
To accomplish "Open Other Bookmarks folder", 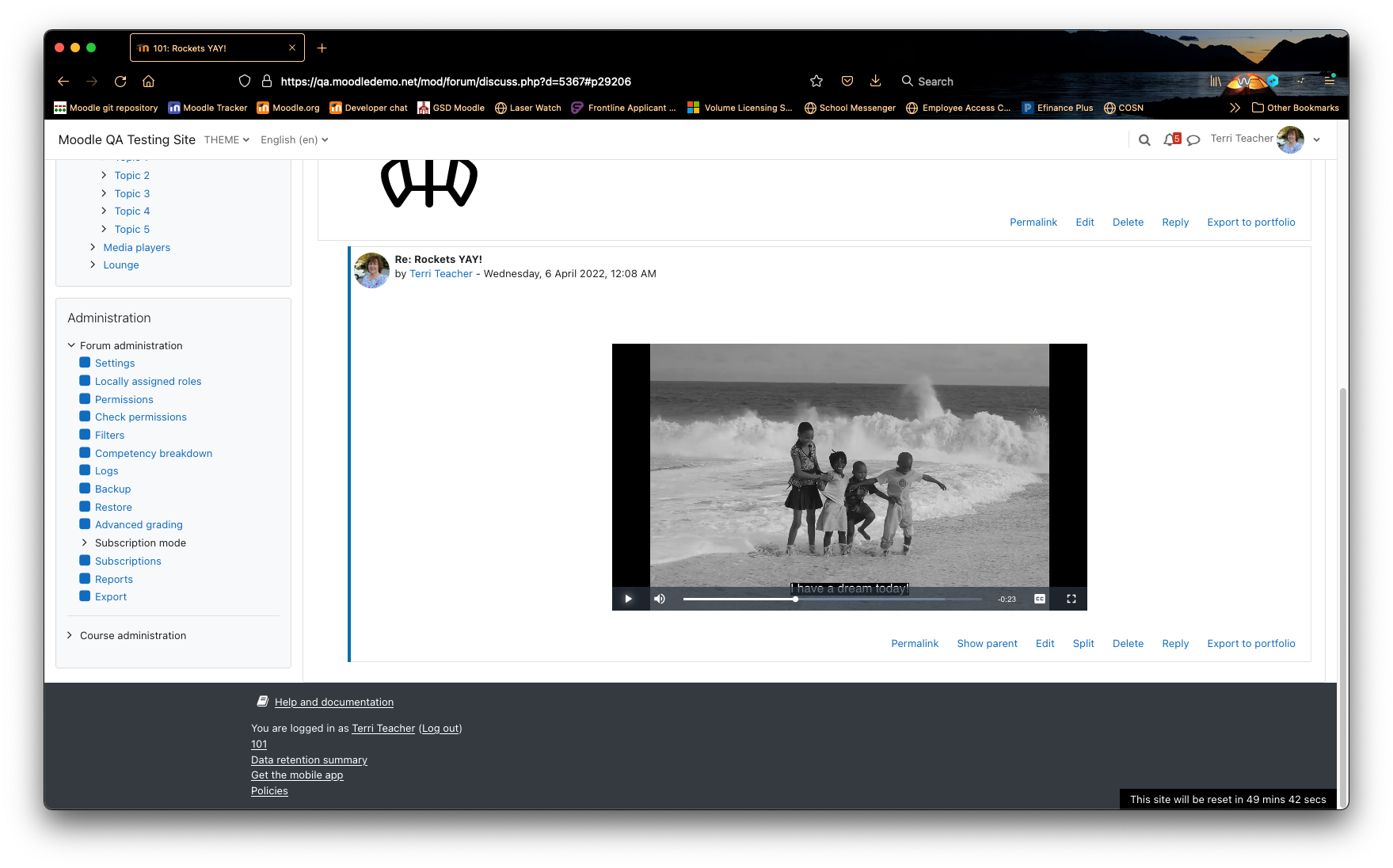I will click(x=1295, y=108).
